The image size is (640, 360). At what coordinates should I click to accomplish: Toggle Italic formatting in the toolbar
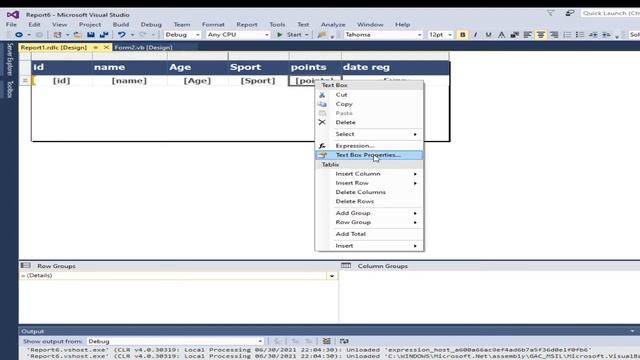[x=475, y=35]
